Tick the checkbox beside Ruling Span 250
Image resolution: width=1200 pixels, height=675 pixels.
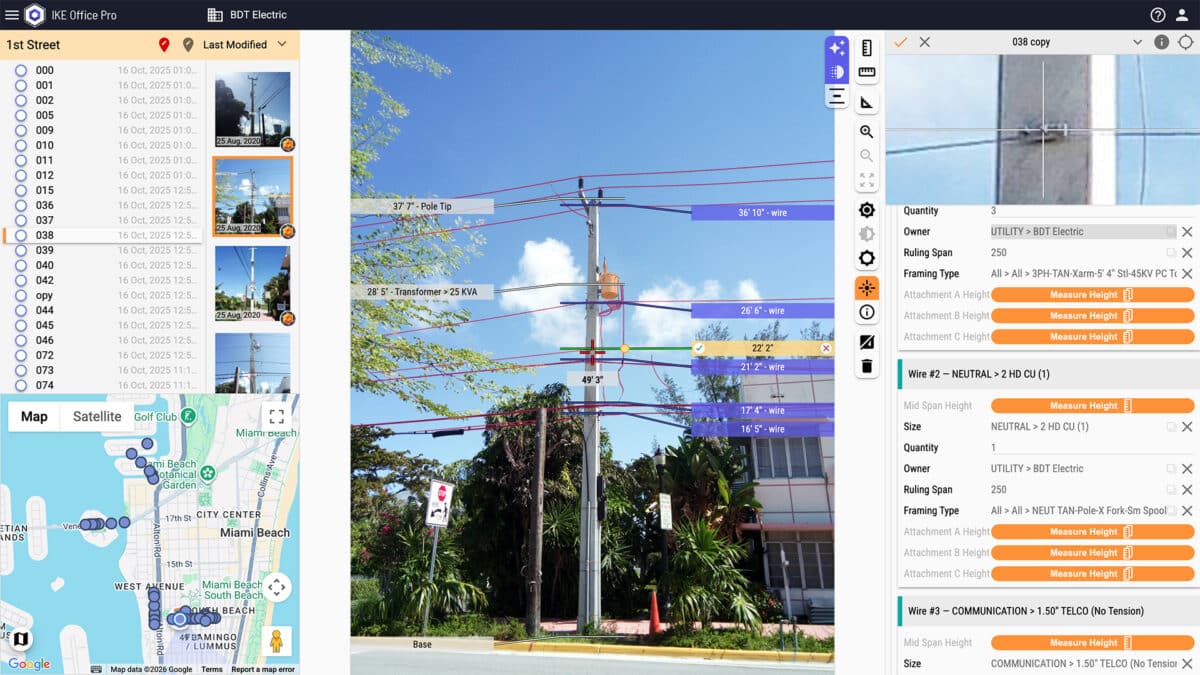pyautogui.click(x=1170, y=253)
